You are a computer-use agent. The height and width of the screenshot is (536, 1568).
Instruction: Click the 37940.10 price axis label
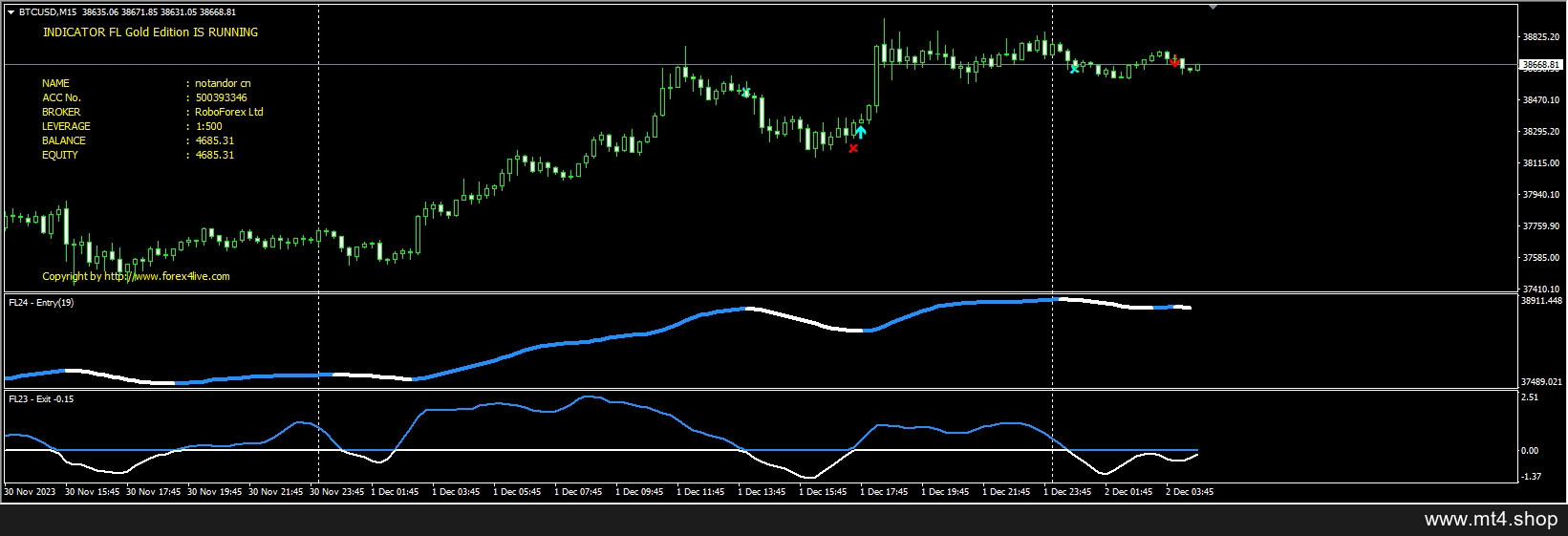(x=1540, y=195)
